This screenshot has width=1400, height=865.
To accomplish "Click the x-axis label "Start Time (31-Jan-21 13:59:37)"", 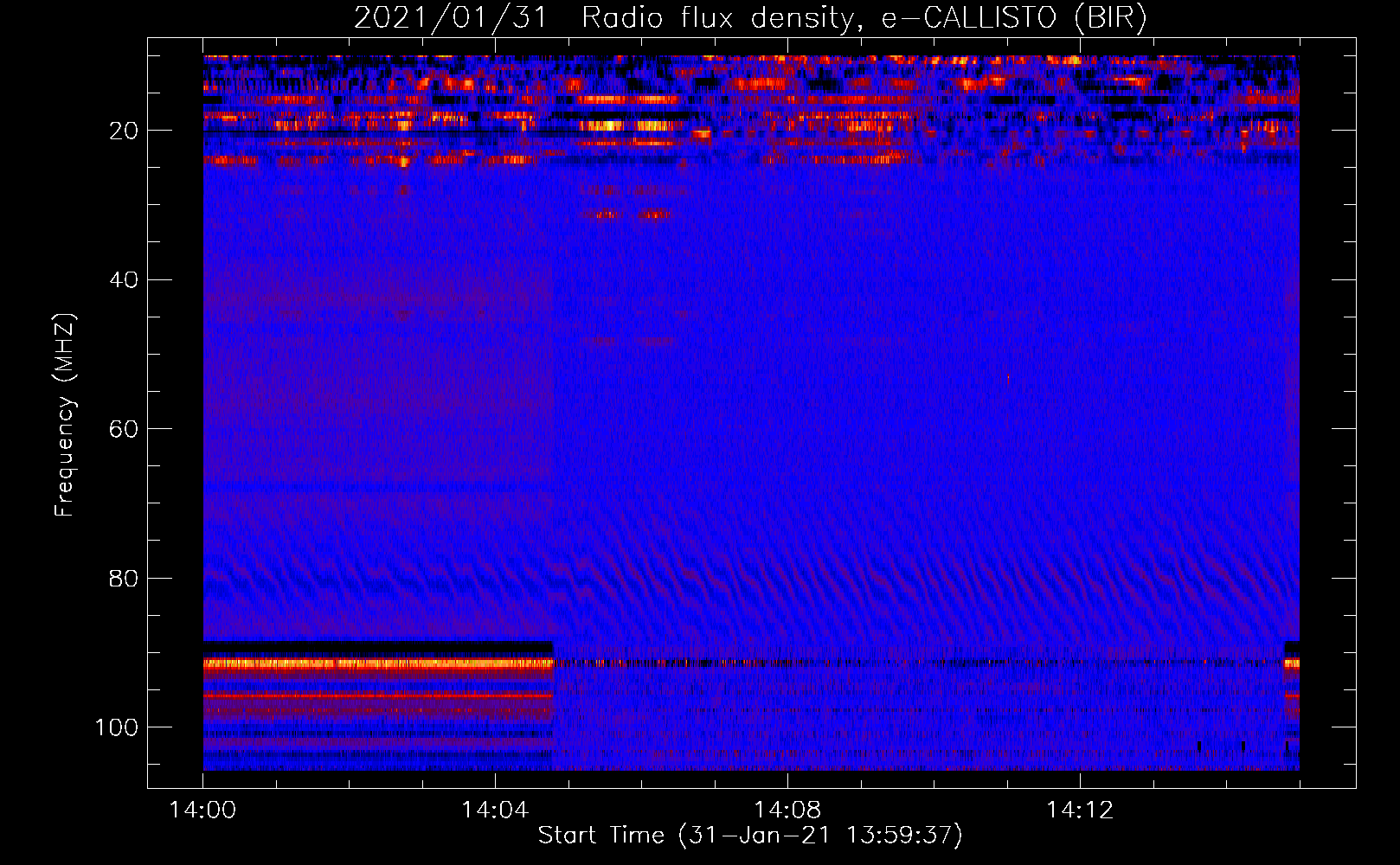I will [750, 836].
